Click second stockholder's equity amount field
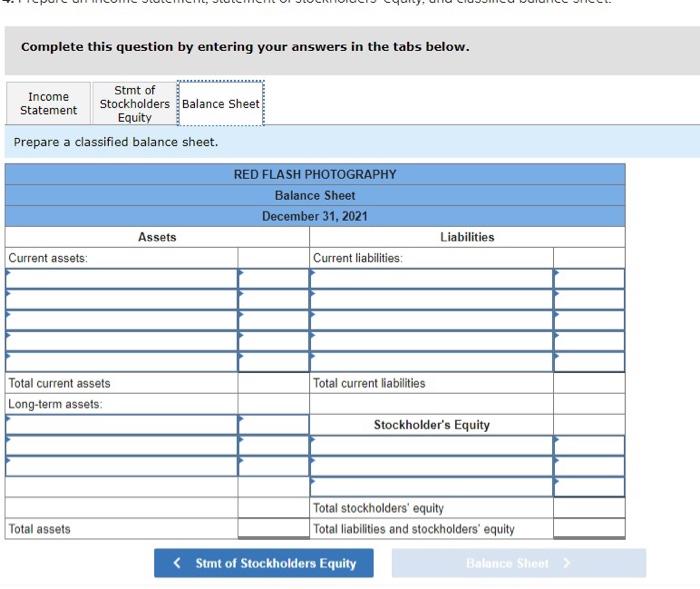This screenshot has width=700, height=589. (x=589, y=466)
